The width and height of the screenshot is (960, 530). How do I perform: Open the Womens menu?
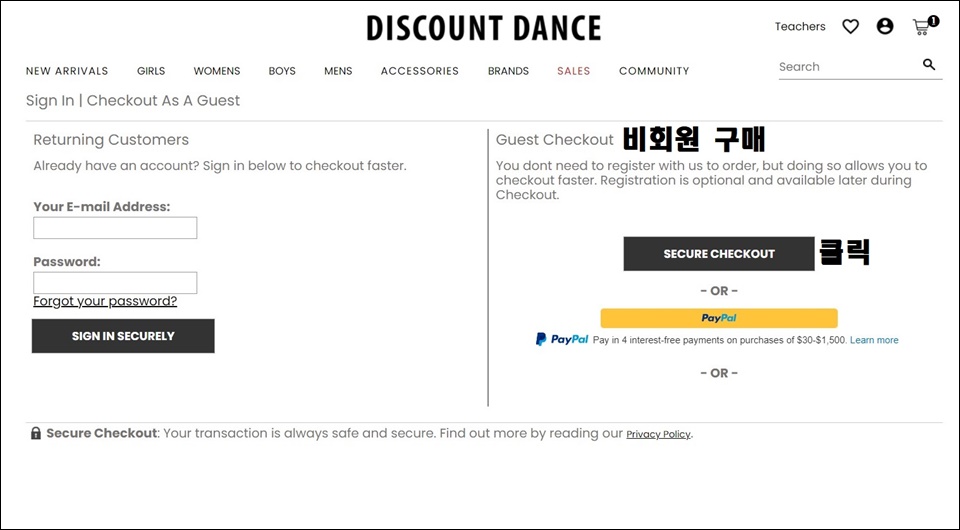(x=217, y=71)
